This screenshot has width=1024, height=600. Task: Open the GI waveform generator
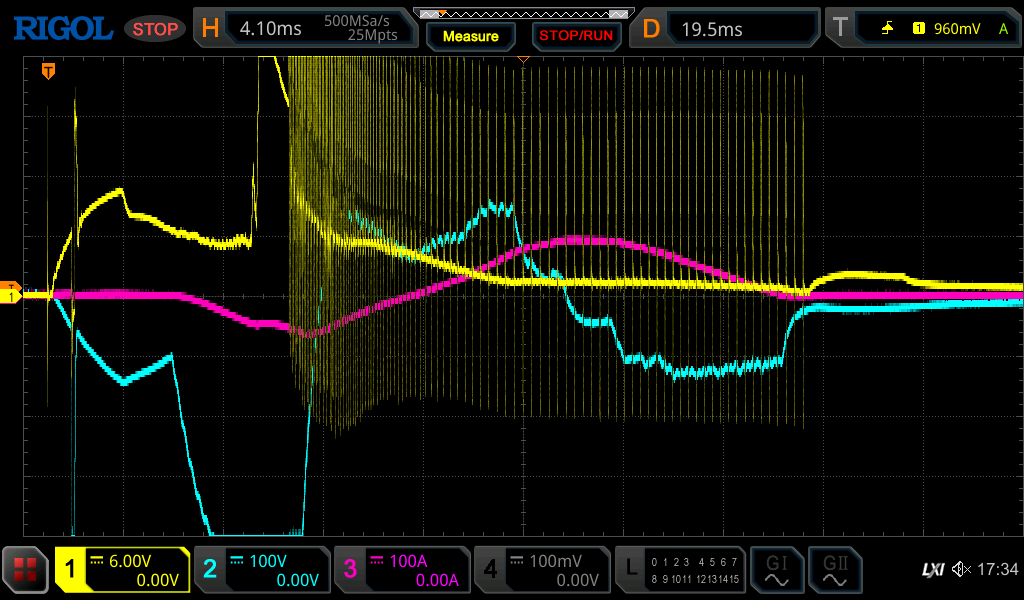pos(777,570)
